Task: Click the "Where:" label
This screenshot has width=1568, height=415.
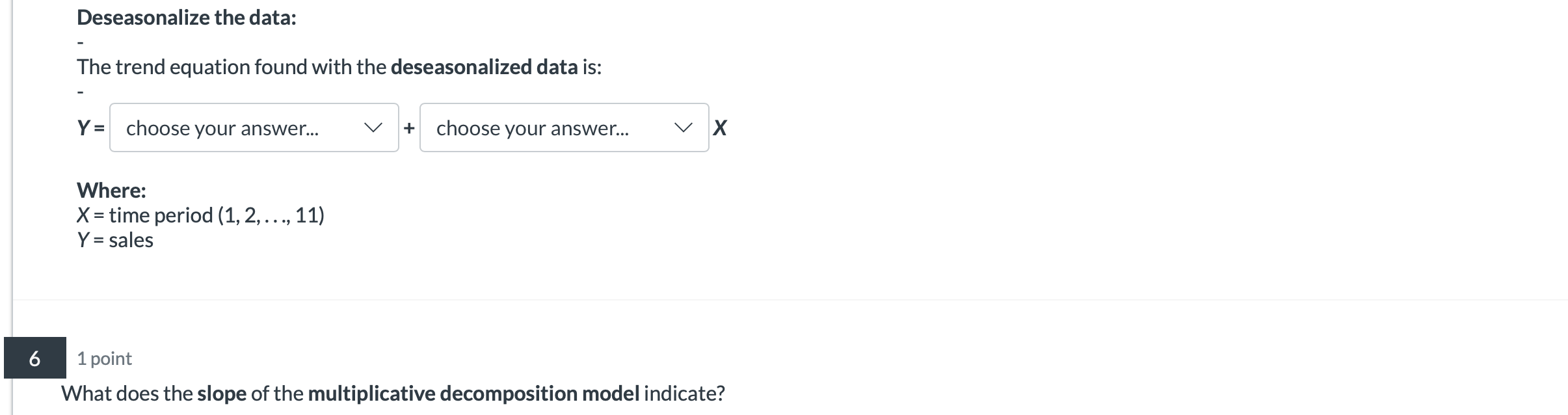Action: pos(111,190)
